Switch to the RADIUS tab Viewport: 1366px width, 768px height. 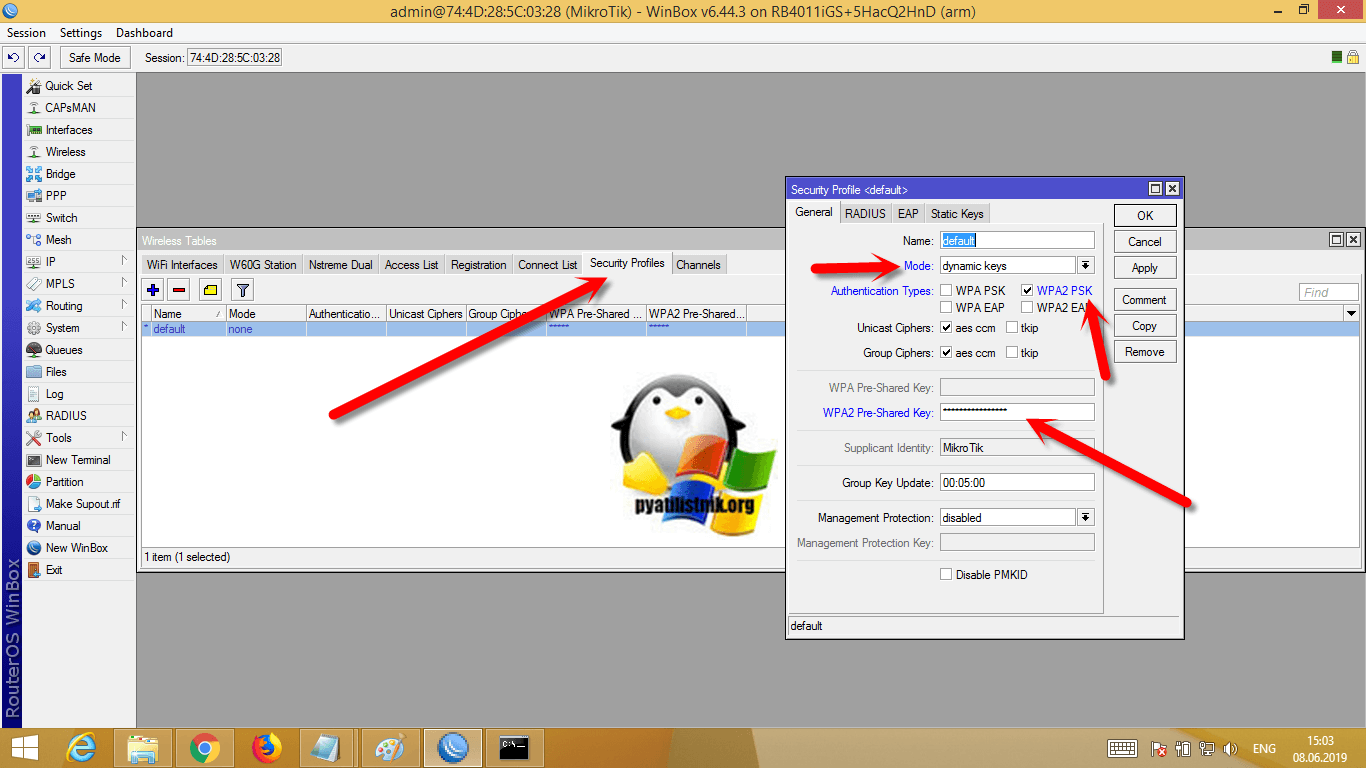point(865,213)
